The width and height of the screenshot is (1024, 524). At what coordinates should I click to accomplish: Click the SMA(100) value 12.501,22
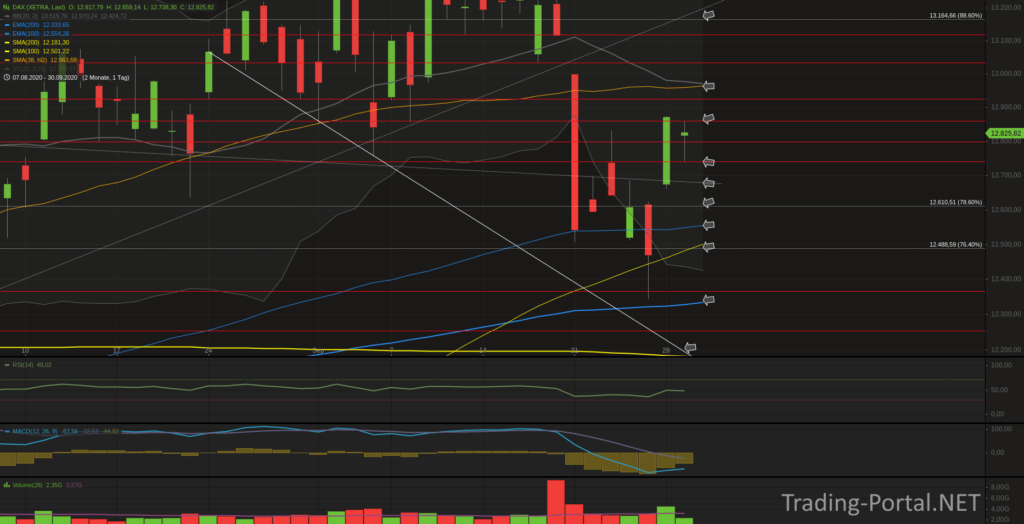point(56,51)
